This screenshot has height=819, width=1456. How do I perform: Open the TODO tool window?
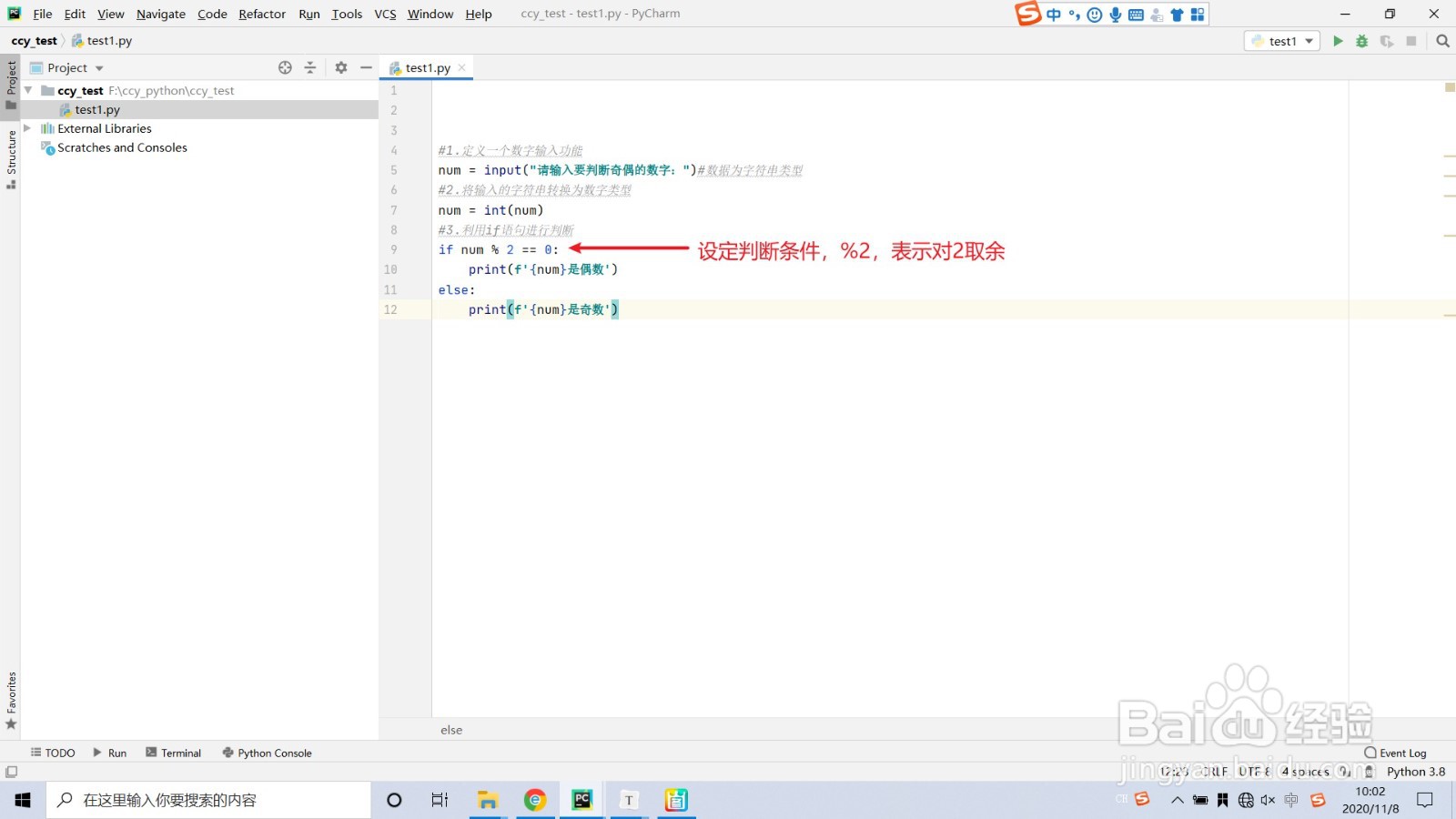click(53, 753)
